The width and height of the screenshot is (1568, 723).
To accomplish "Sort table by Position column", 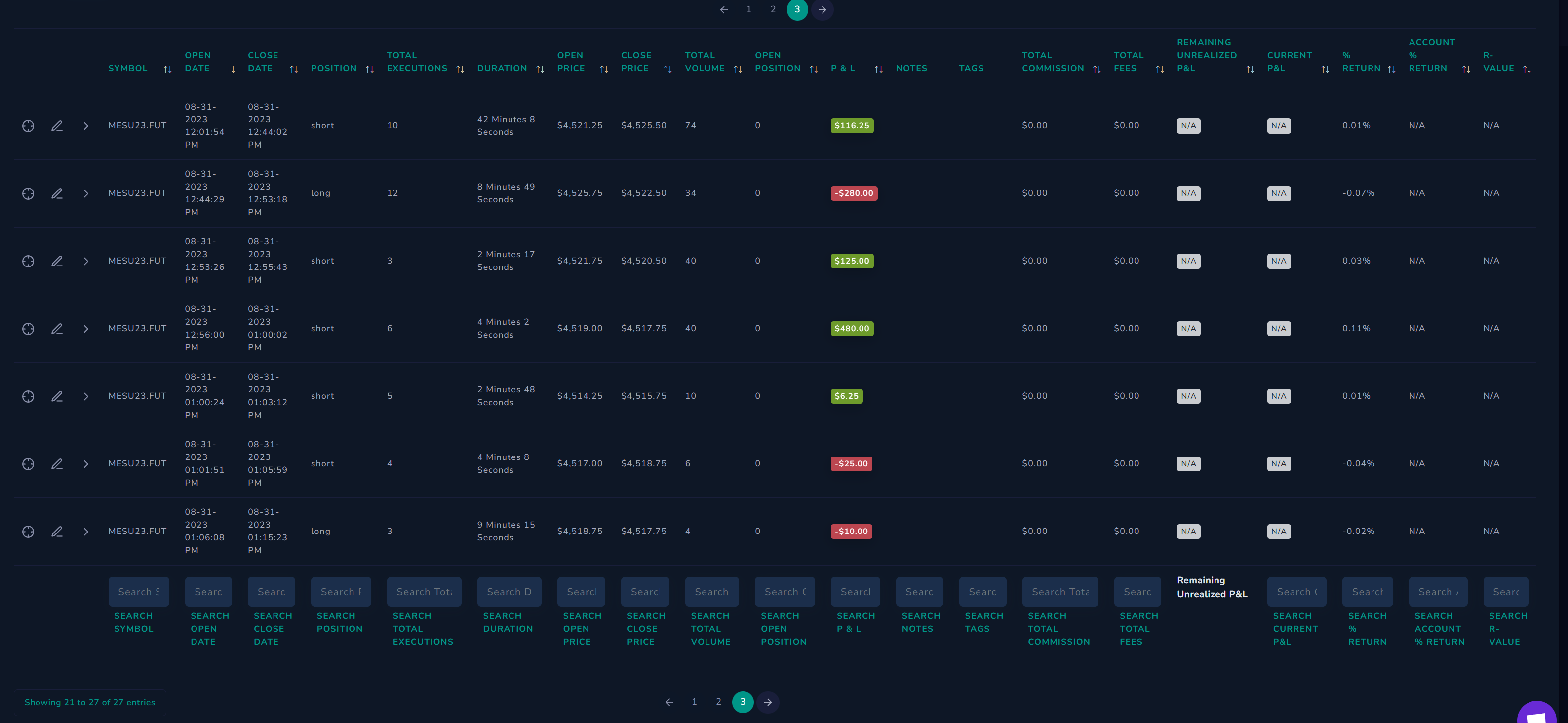I will (369, 70).
